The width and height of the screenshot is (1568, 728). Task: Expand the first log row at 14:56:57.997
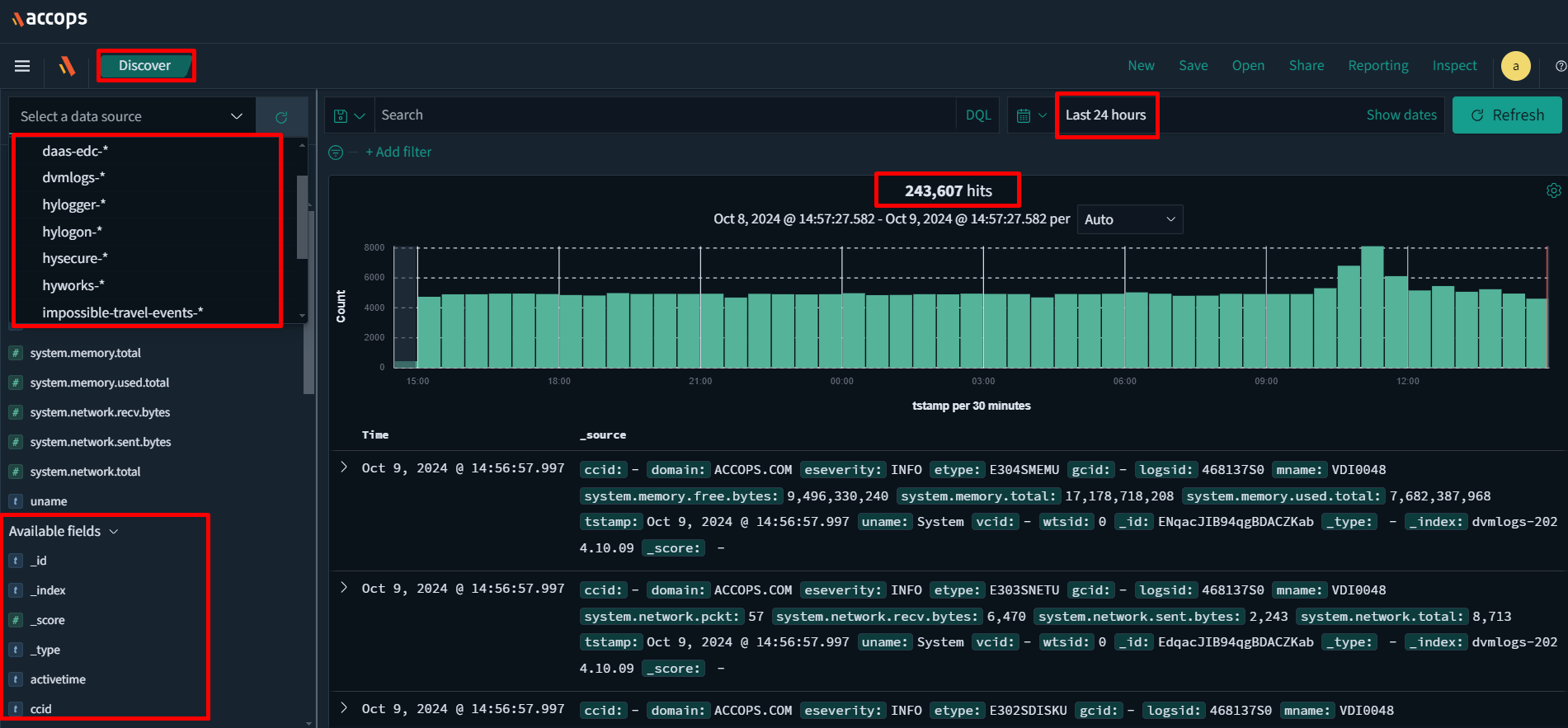click(x=344, y=467)
